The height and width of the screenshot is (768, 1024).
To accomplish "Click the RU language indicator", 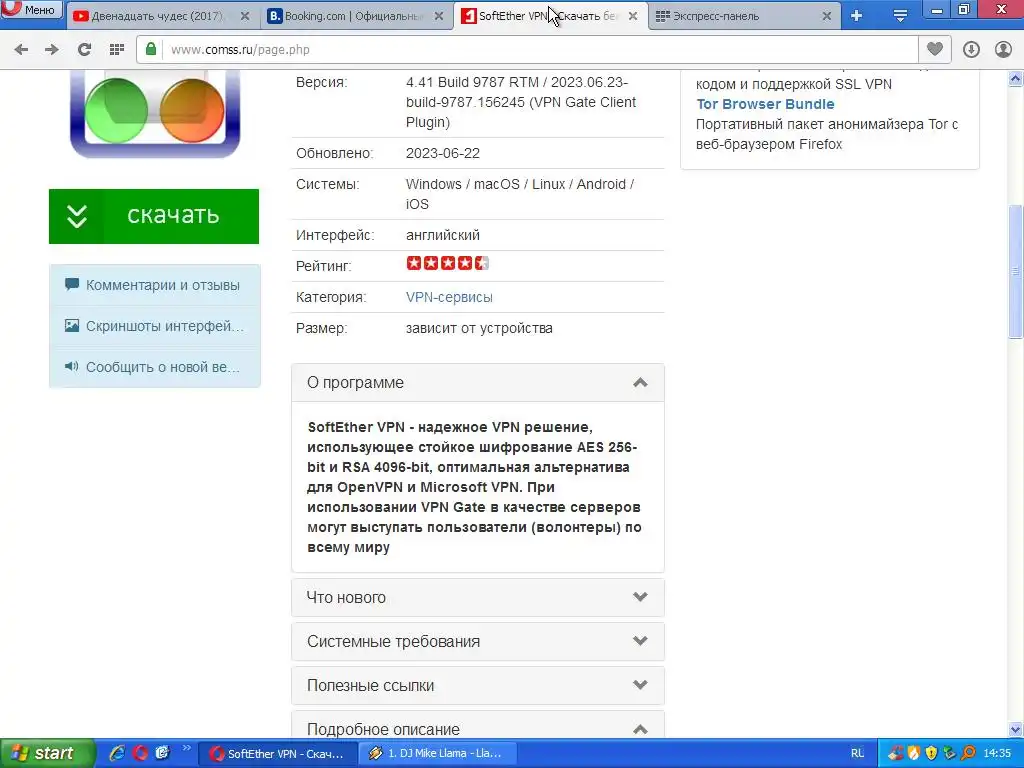I will 857,753.
